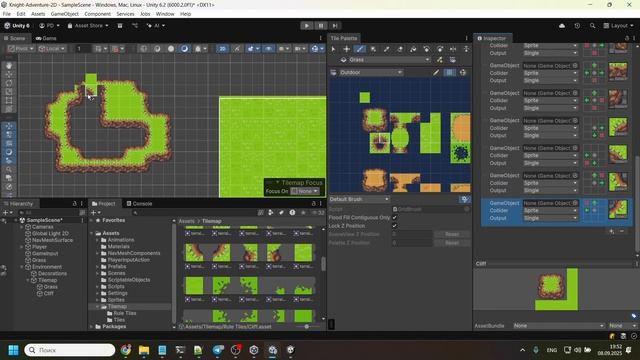Open the Window menu
The image size is (640, 360).
(x=165, y=14)
